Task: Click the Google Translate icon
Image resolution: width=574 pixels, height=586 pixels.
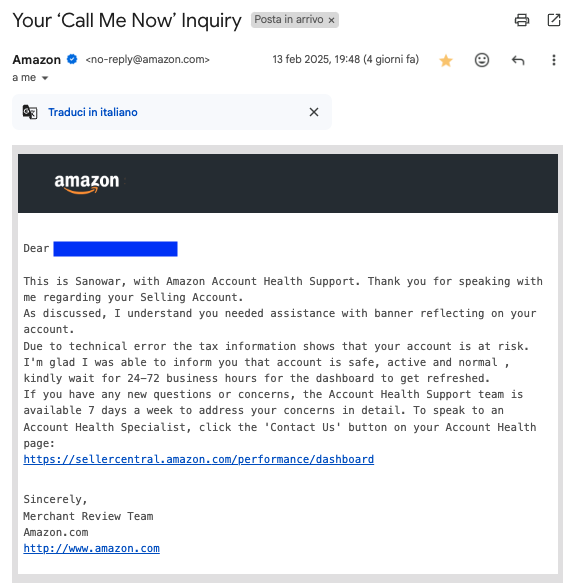Action: [30, 112]
